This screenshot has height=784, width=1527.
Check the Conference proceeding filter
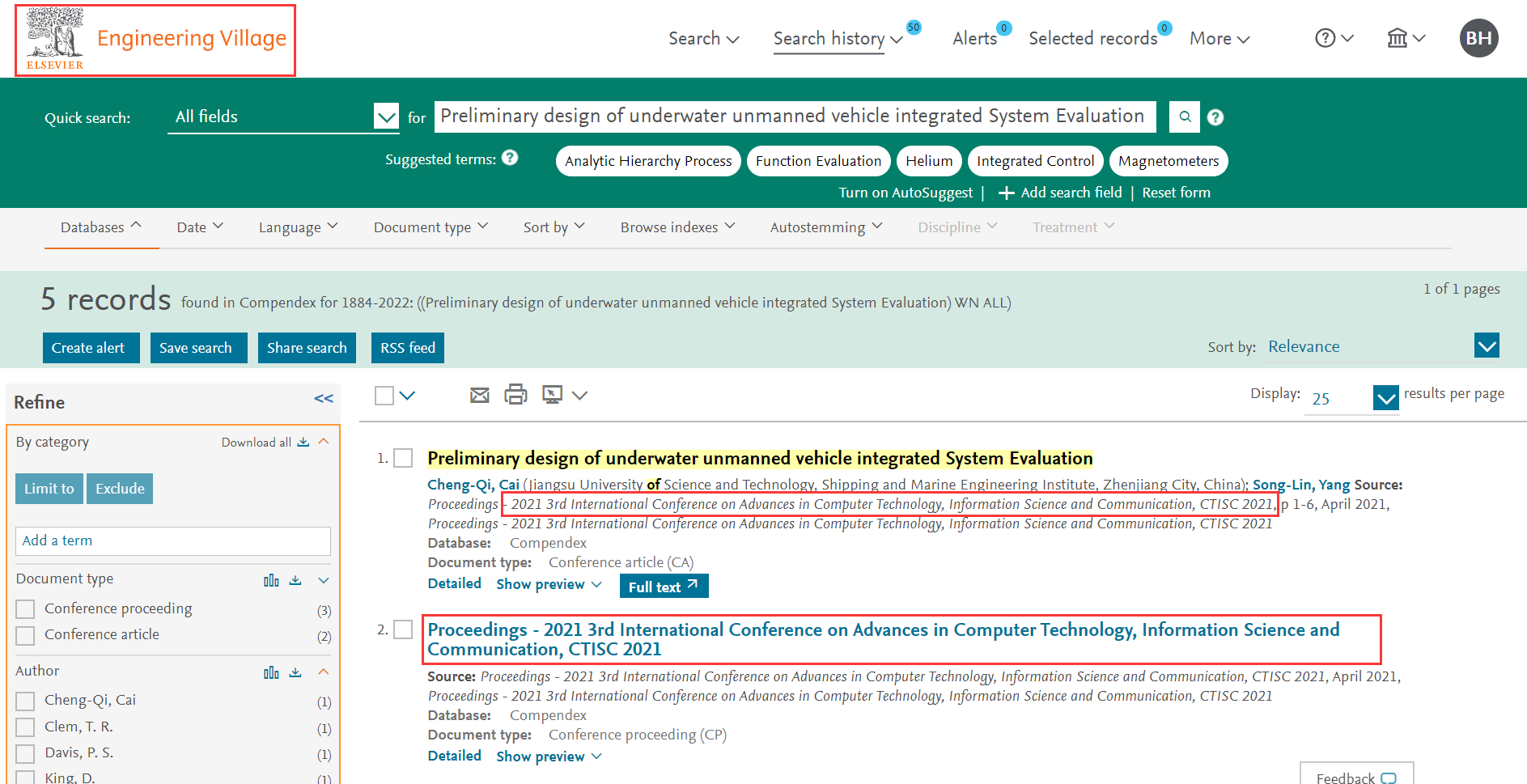point(25,608)
